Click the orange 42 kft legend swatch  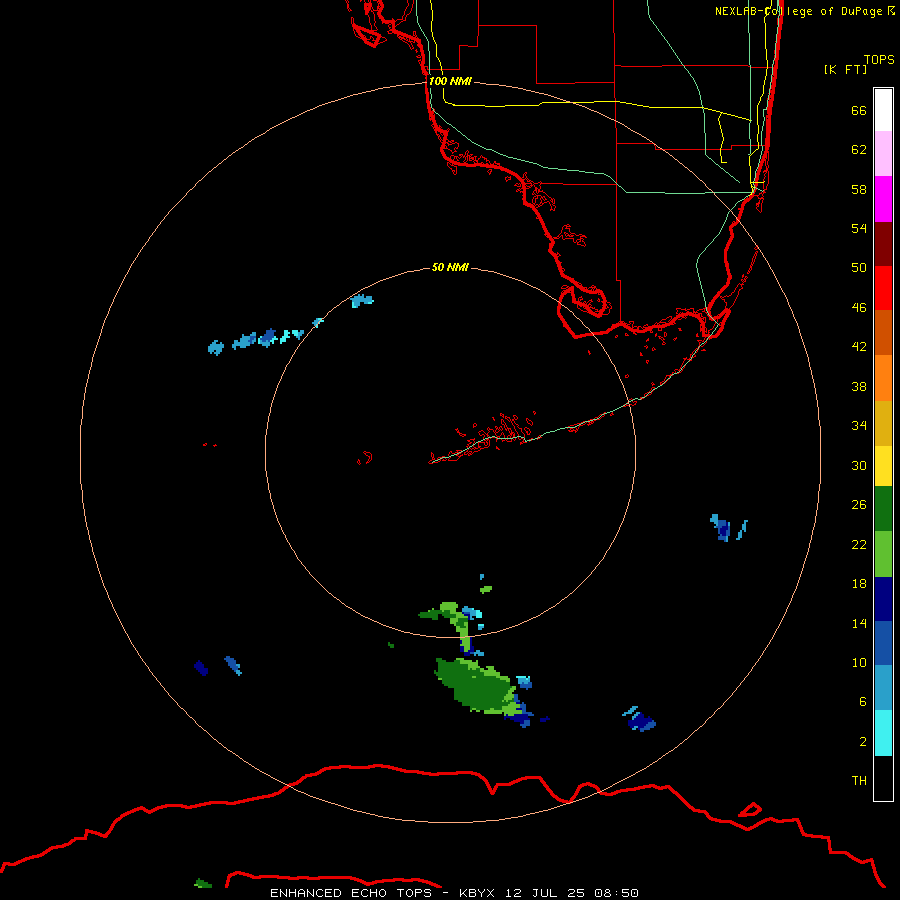tap(883, 377)
